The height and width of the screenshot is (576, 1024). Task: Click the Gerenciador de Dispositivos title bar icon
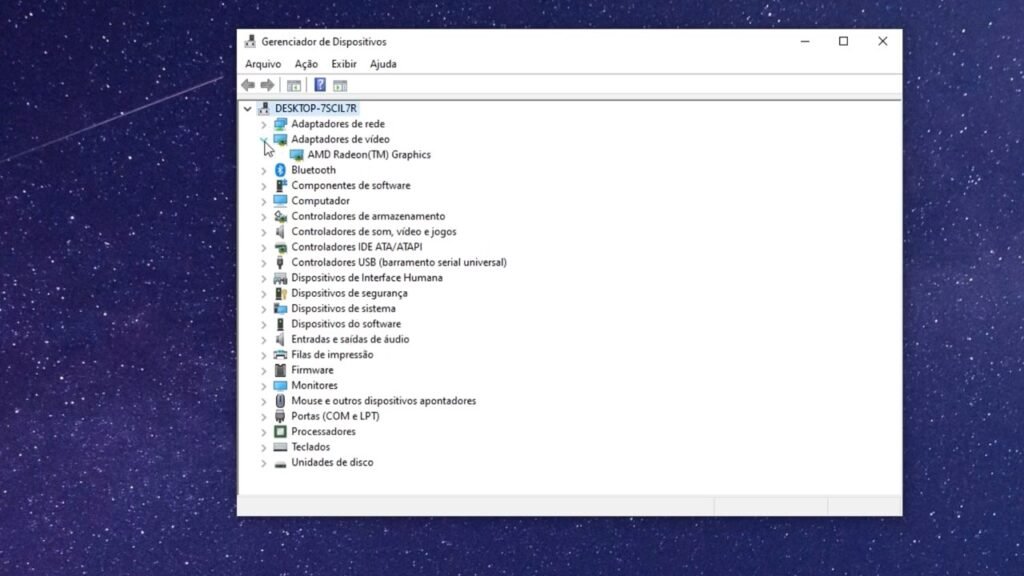(250, 41)
